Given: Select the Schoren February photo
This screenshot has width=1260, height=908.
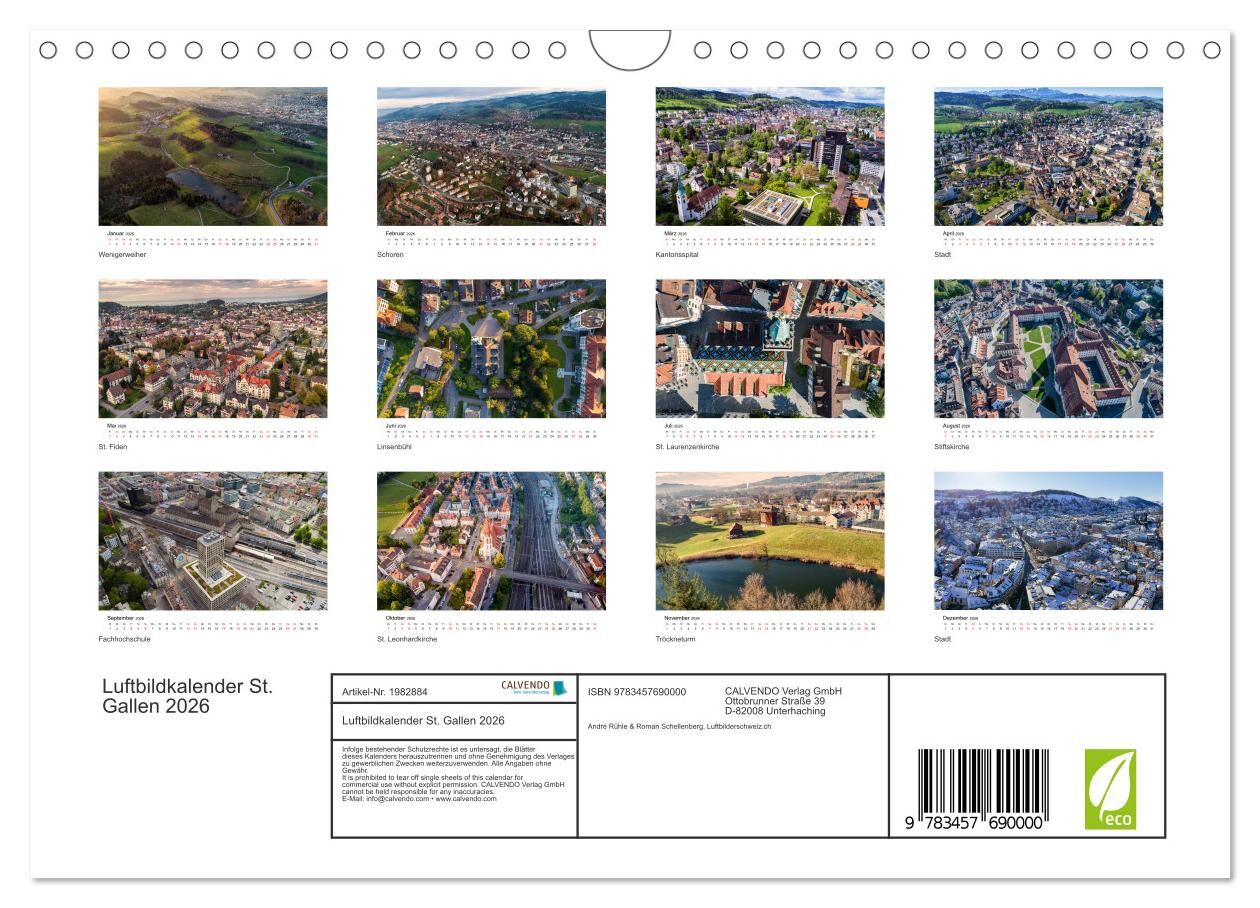Looking at the screenshot, I should tap(491, 156).
